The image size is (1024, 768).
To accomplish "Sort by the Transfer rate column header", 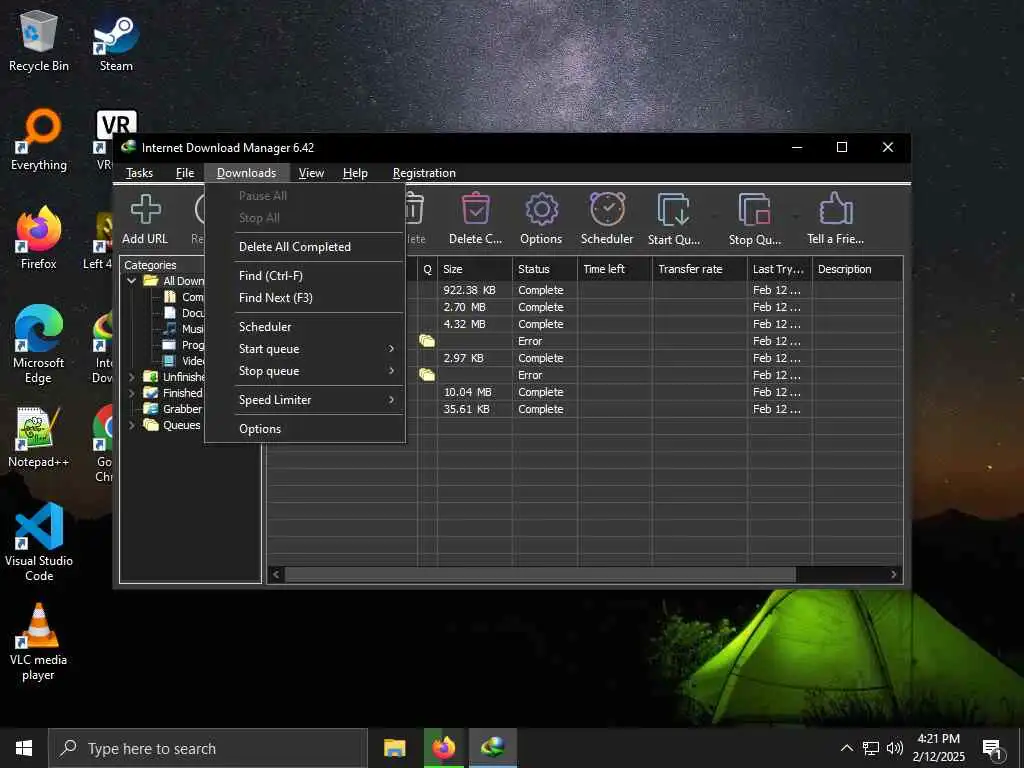I will point(699,269).
